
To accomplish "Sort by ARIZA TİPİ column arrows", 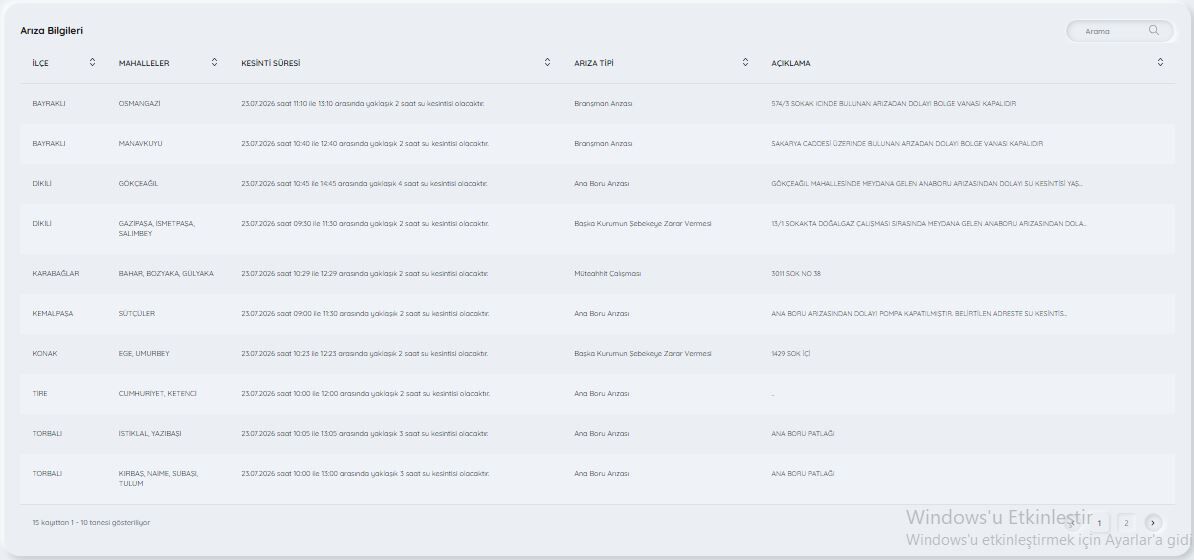I will click(745, 62).
